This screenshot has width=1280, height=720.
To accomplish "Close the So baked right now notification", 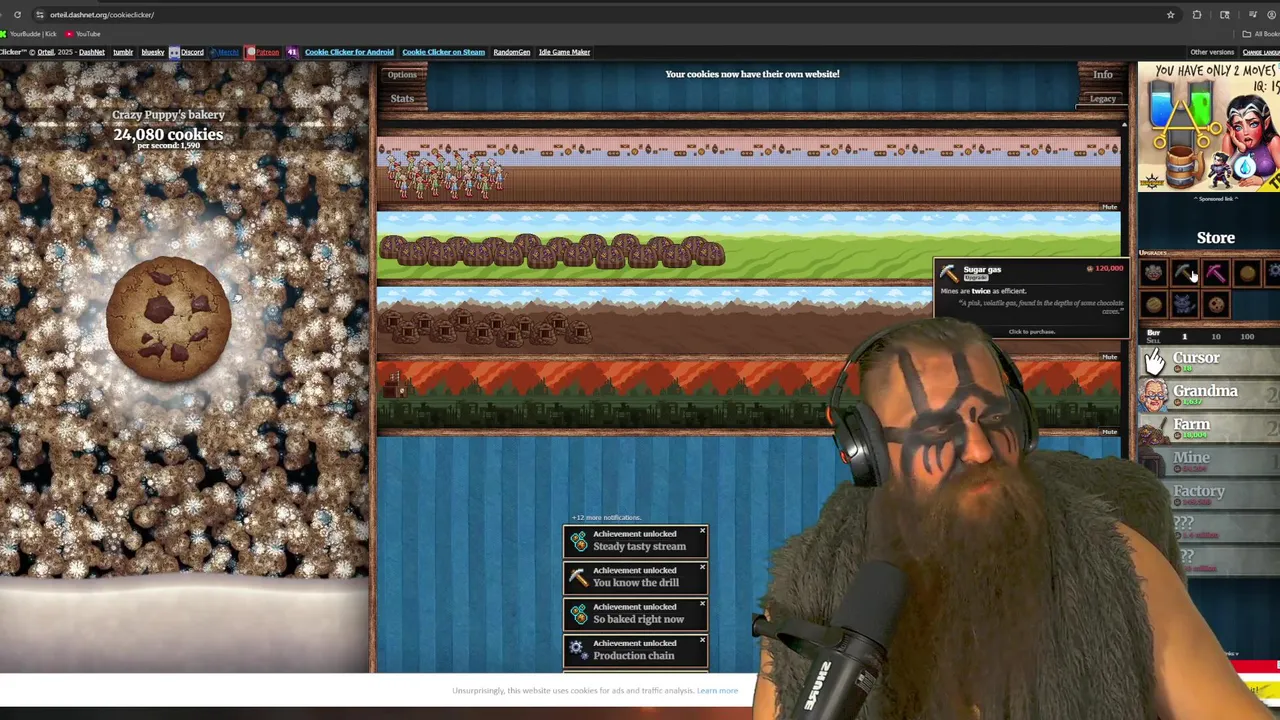I will click(x=702, y=604).
